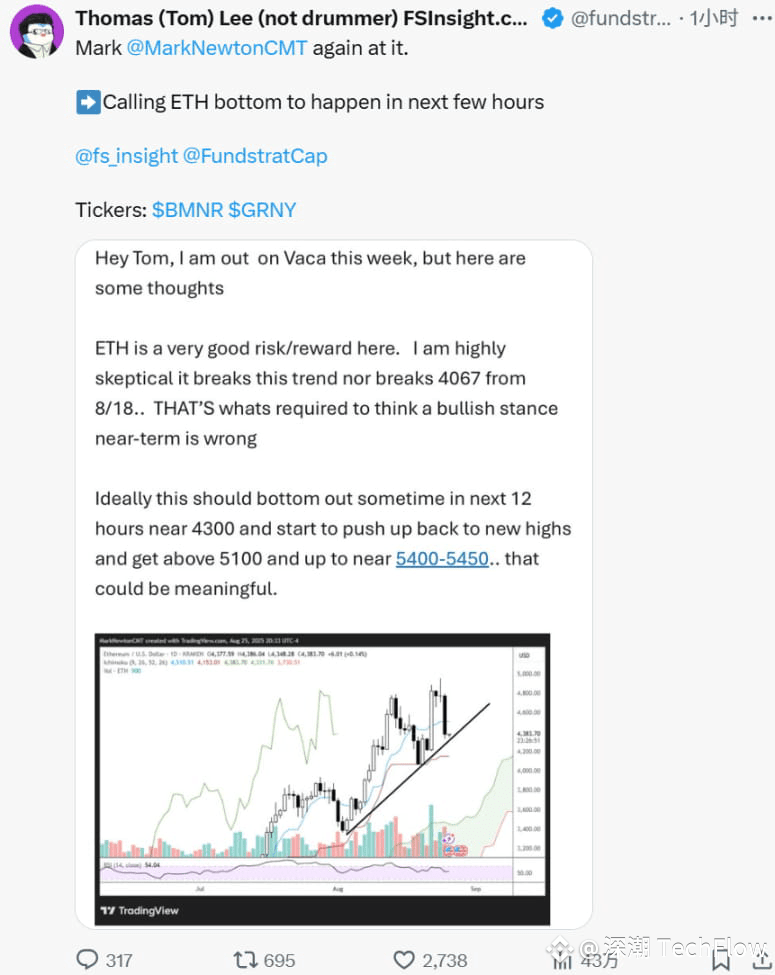Bookmark this tweet
775x975 pixels.
tap(721, 960)
